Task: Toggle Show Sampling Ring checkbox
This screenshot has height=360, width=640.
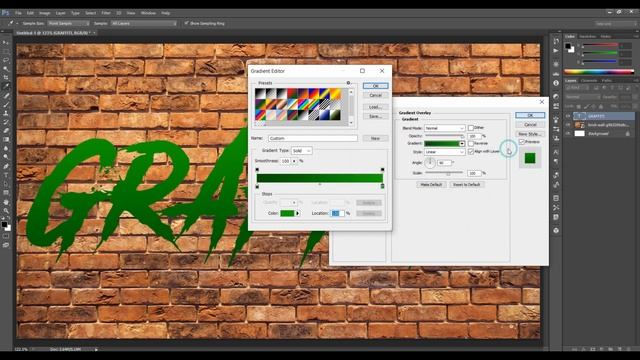Action: 187,23
